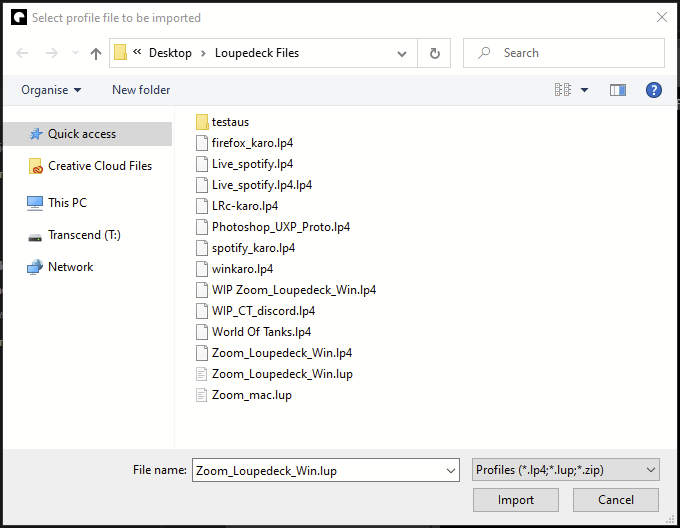Click the Import button
This screenshot has height=528, width=680.
click(516, 500)
